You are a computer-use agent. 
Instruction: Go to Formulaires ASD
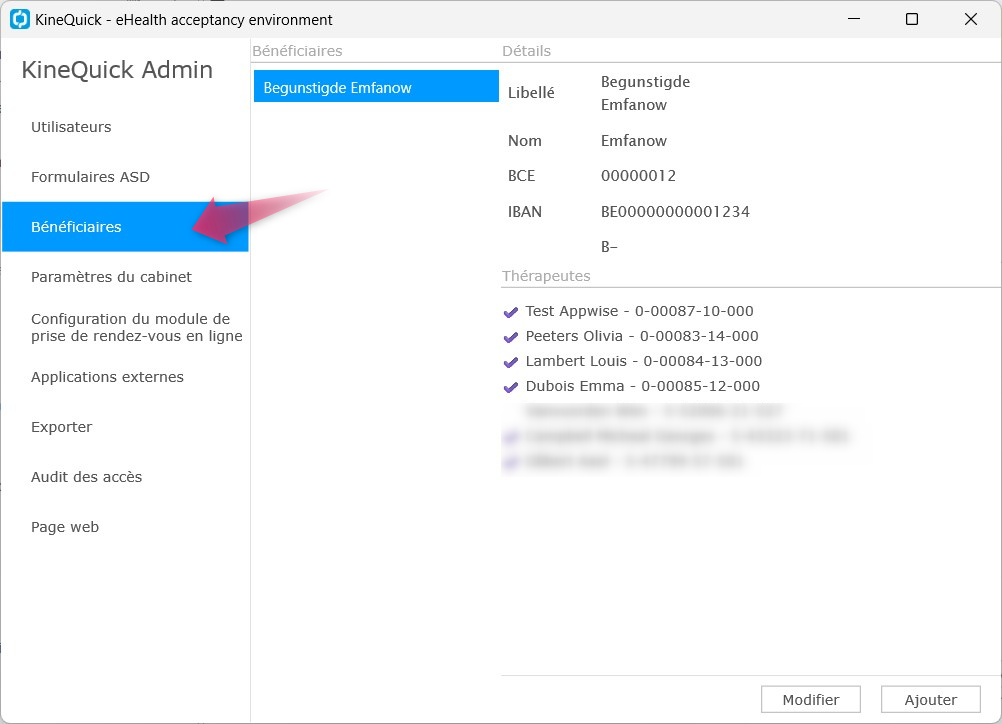pos(90,177)
